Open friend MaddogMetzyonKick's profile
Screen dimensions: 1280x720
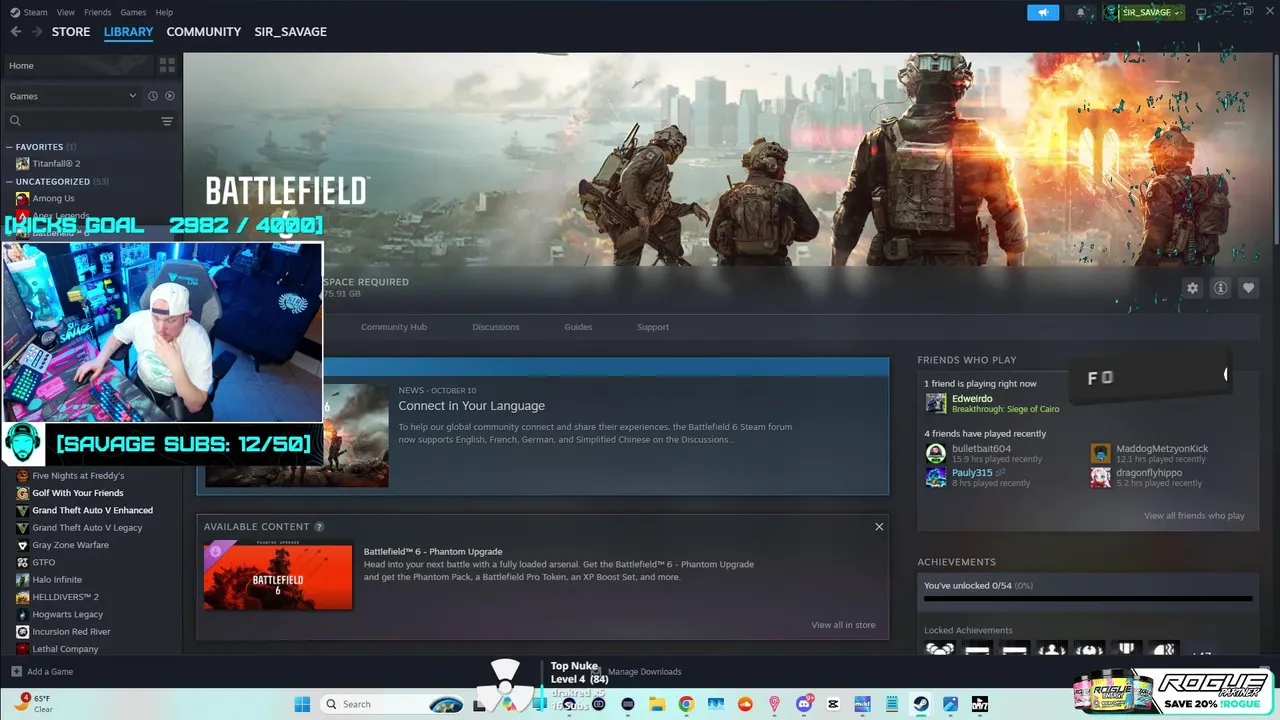pyautogui.click(x=1162, y=449)
